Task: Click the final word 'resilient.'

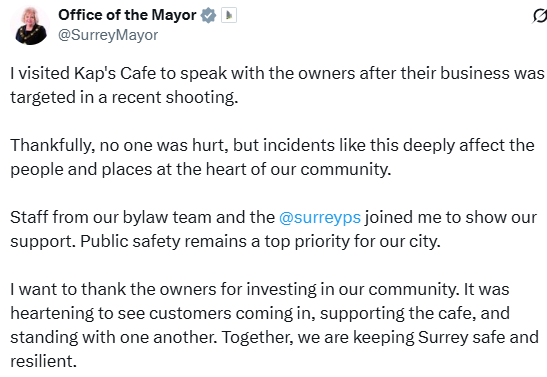Action: pyautogui.click(x=43, y=361)
